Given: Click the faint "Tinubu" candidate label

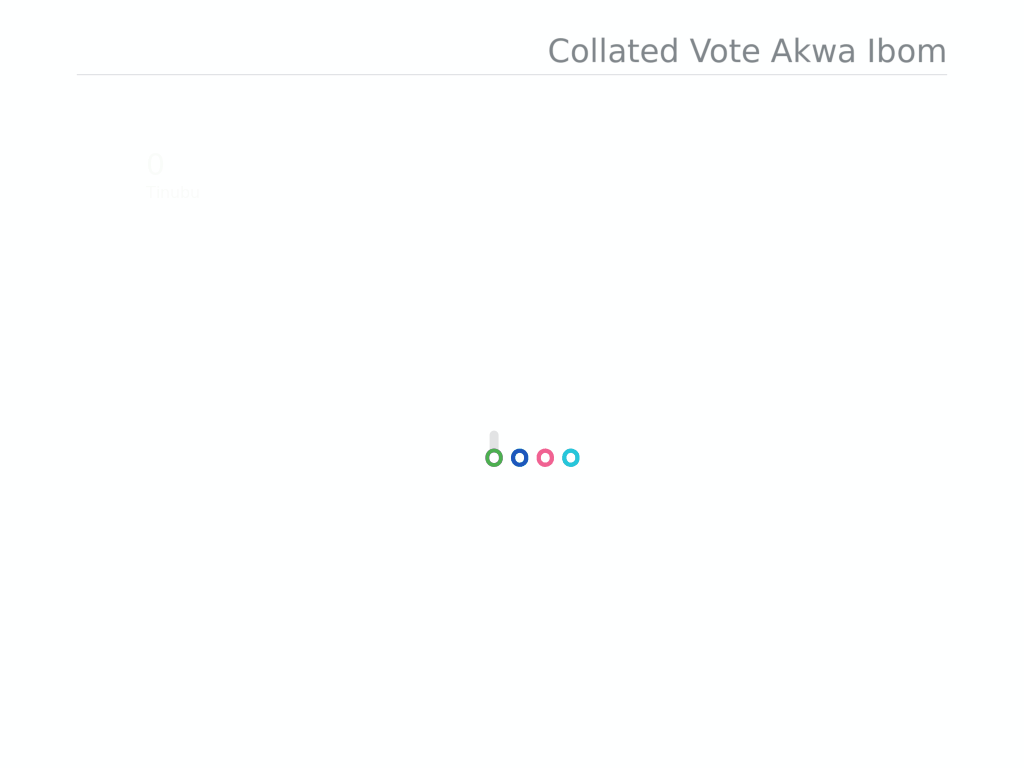Looking at the screenshot, I should [x=173, y=193].
